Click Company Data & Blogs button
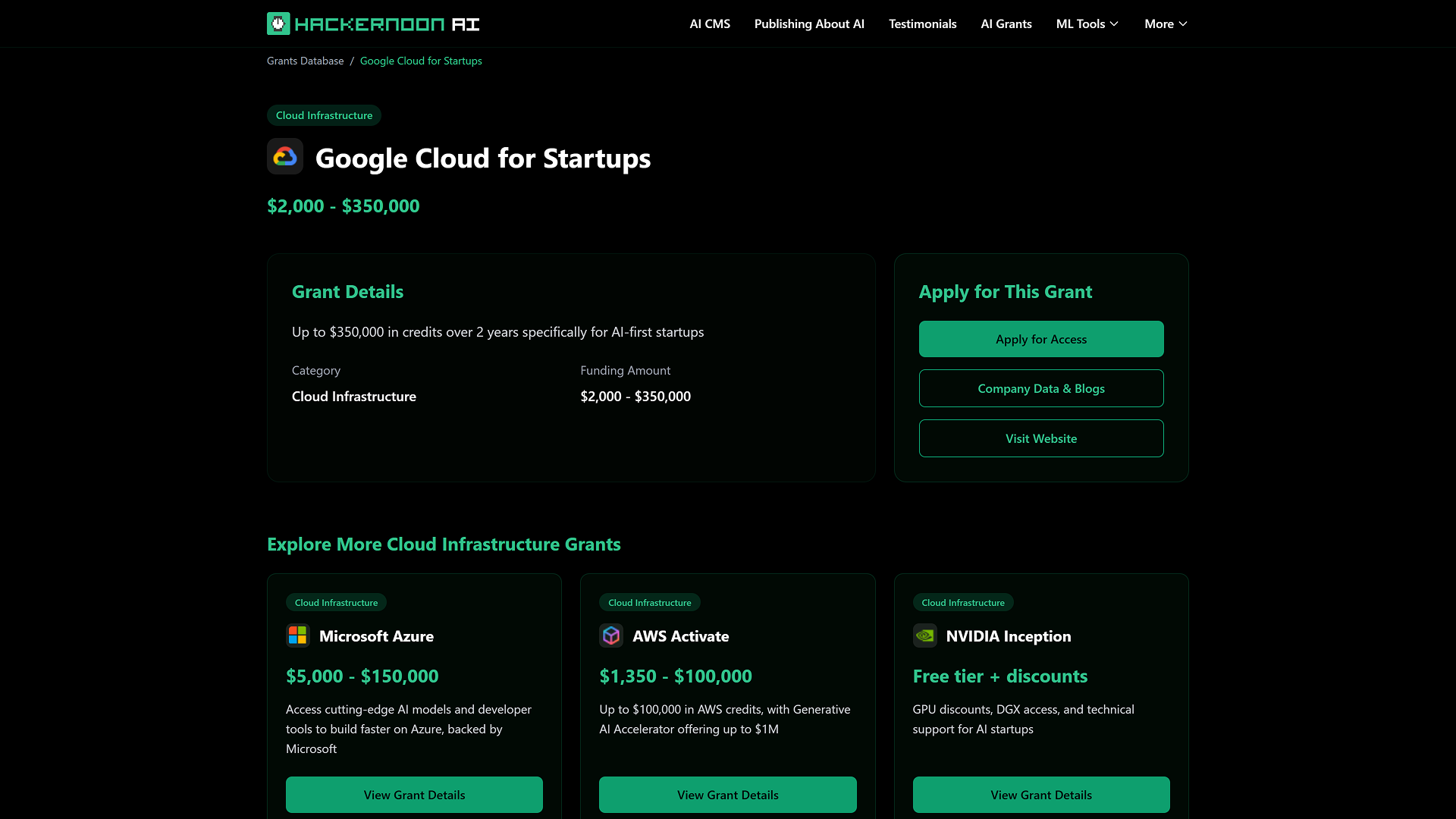 click(1040, 388)
